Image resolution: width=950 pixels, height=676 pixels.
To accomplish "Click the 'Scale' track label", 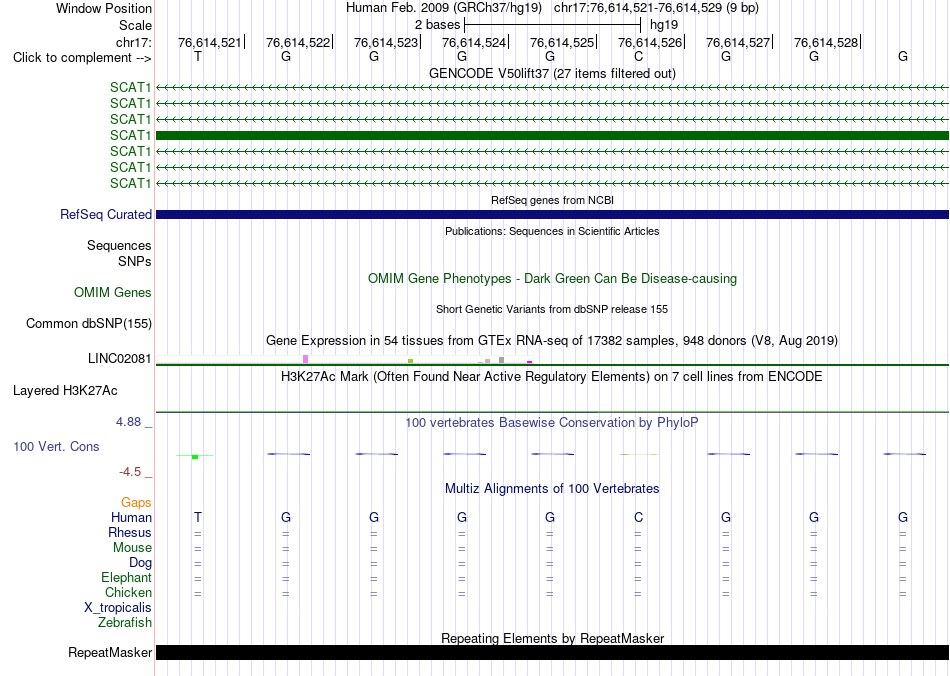I will (x=135, y=25).
